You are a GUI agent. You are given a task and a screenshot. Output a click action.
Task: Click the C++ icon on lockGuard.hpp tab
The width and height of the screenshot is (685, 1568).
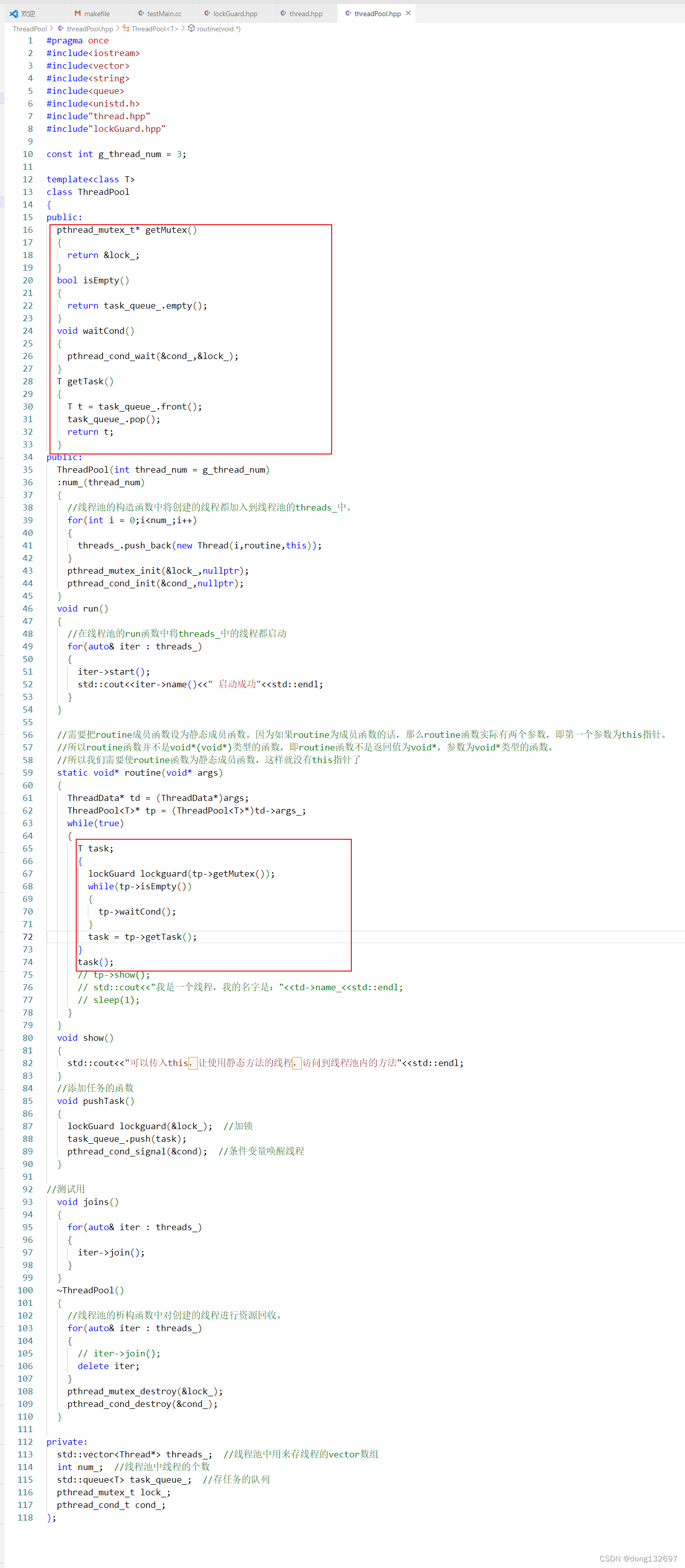tap(207, 14)
